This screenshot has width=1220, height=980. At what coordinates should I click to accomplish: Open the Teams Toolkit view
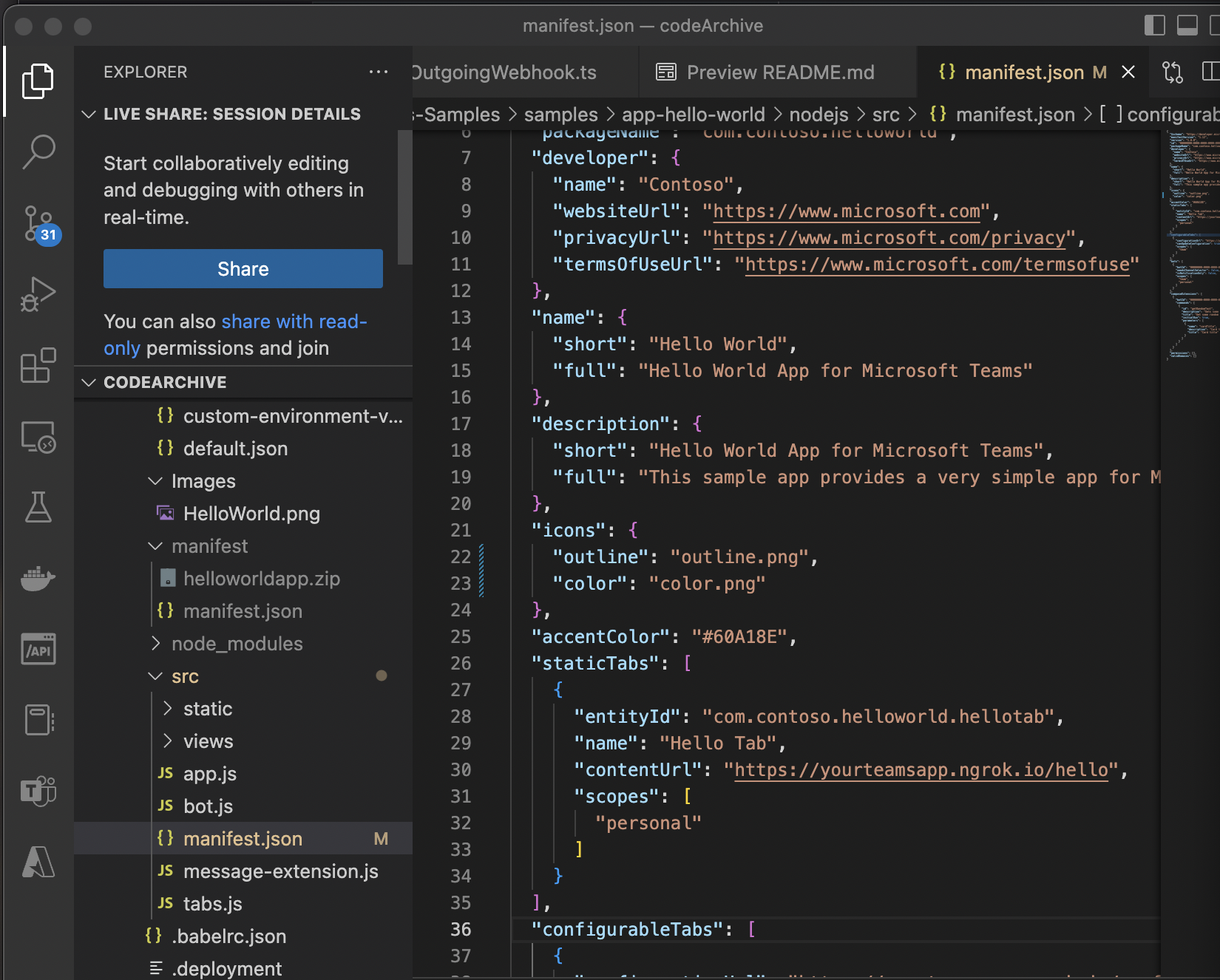38,791
